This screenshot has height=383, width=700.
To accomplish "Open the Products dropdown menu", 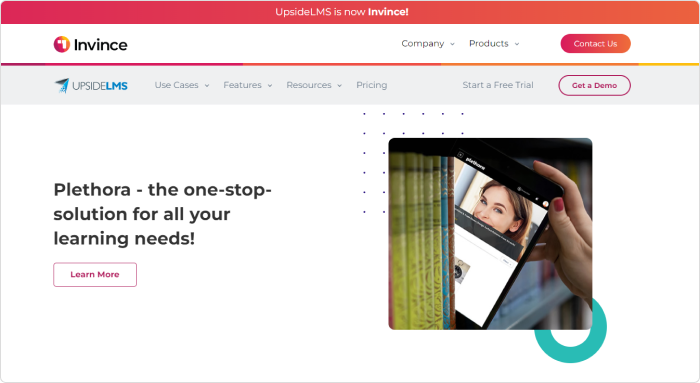I will click(x=494, y=44).
